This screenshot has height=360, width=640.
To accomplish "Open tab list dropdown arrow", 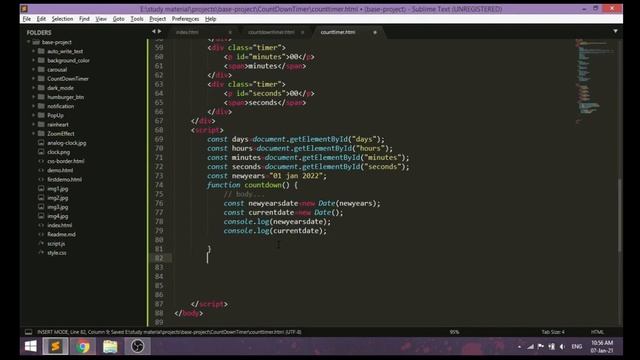I will (x=615, y=31).
